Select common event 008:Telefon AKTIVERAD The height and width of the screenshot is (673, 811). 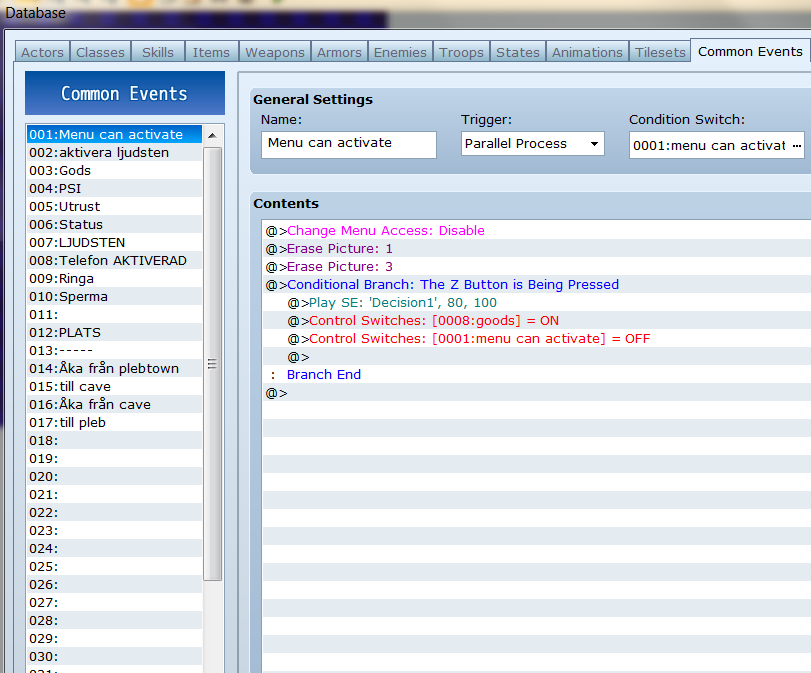114,260
